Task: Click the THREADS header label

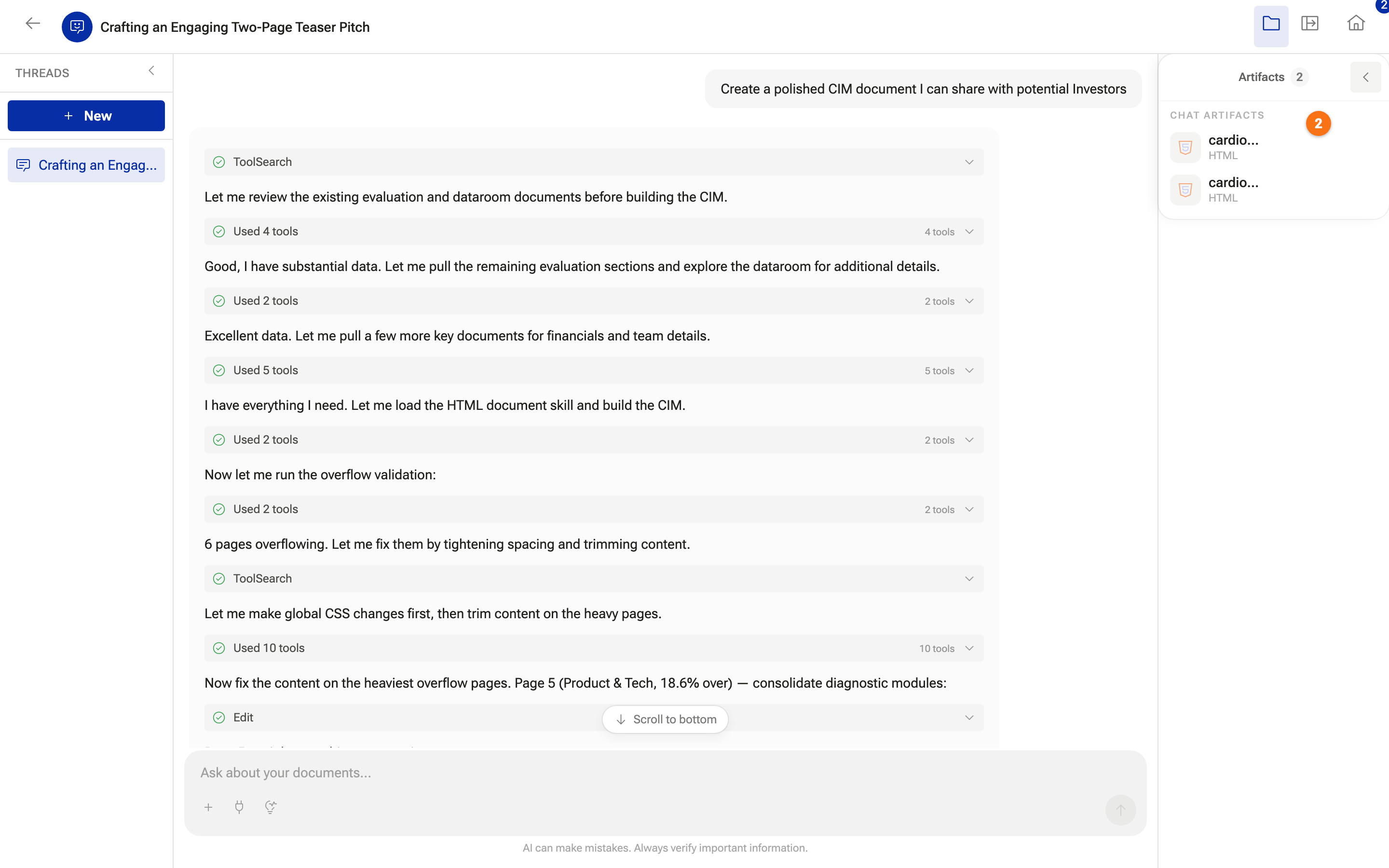Action: [42, 73]
